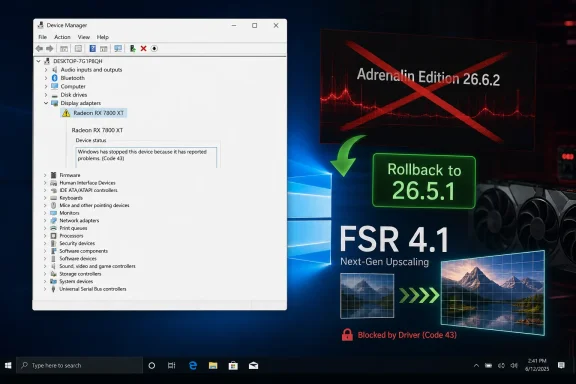This screenshot has height=384, width=576.
Task: Collapse the DESKTOP-7G1P8QH root node
Action: (x=39, y=61)
